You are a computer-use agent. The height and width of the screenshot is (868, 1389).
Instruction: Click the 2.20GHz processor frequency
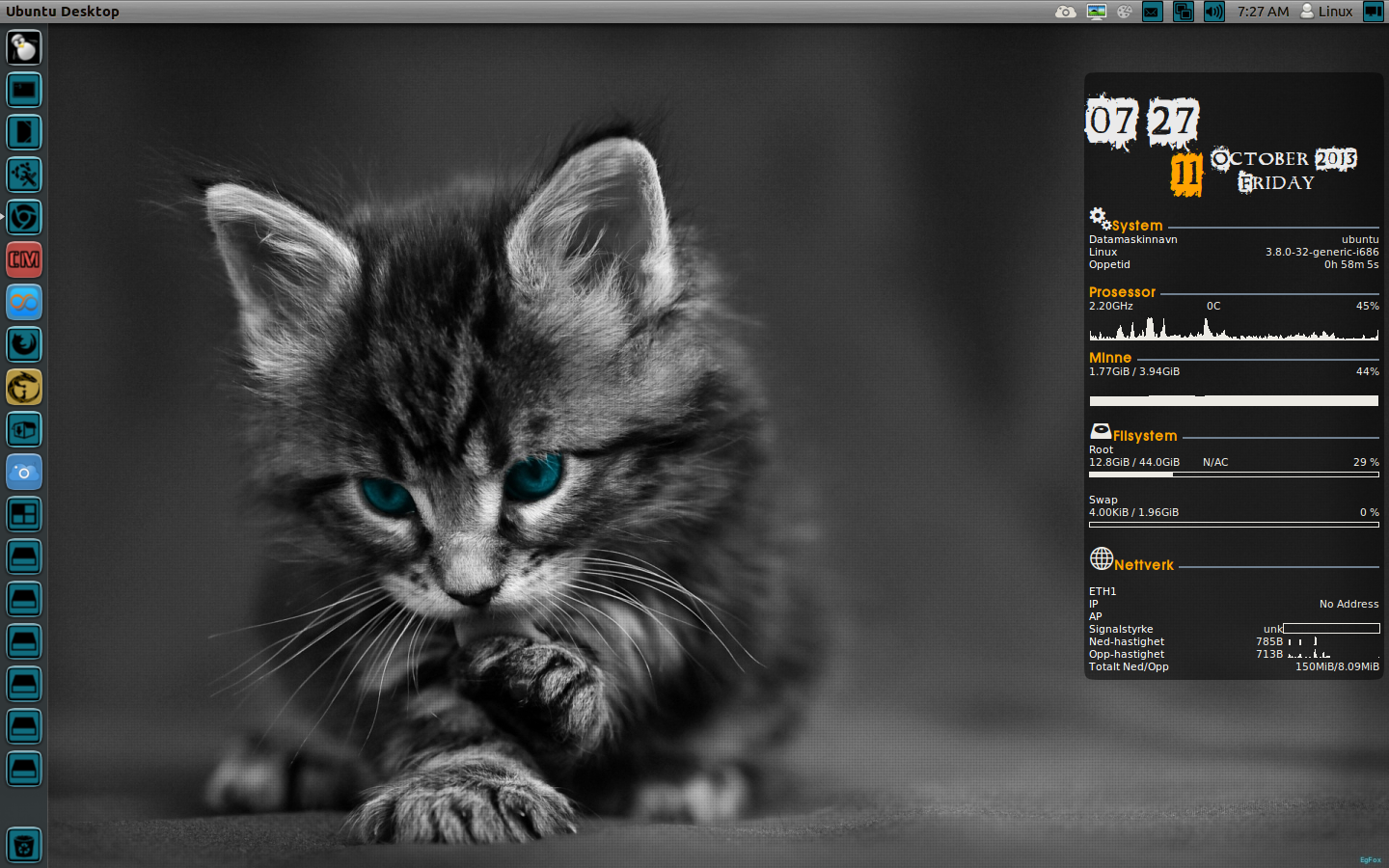[x=1111, y=306]
